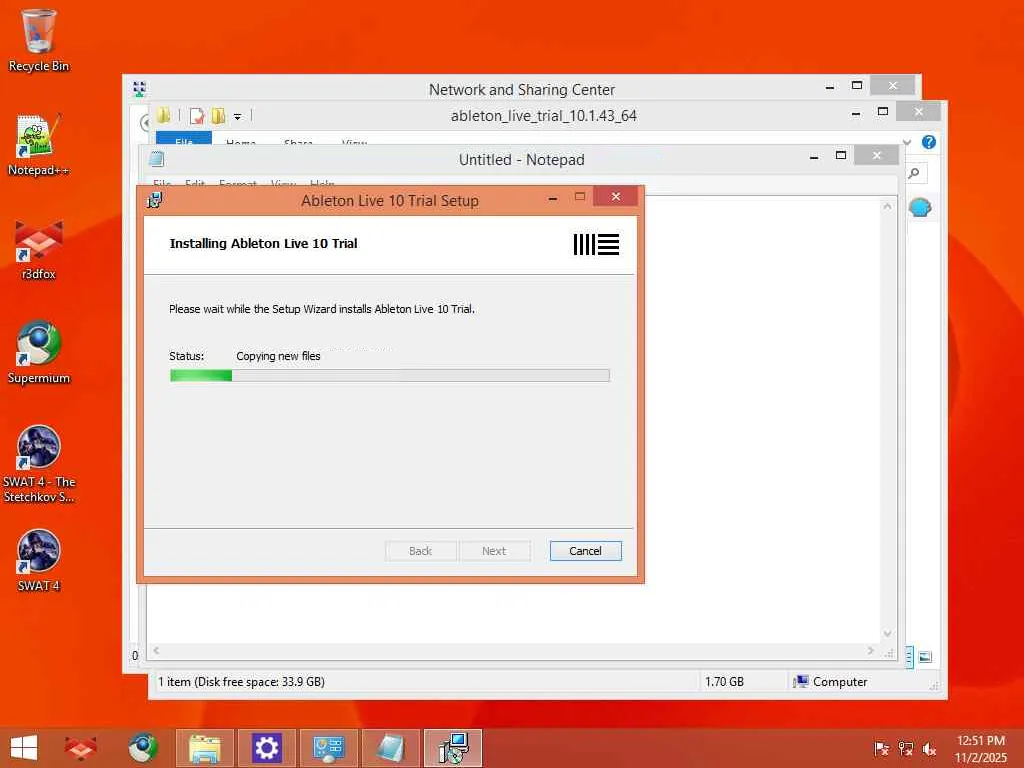The width and height of the screenshot is (1024, 768).
Task: Open the View tab in Explorer ribbon
Action: (355, 141)
